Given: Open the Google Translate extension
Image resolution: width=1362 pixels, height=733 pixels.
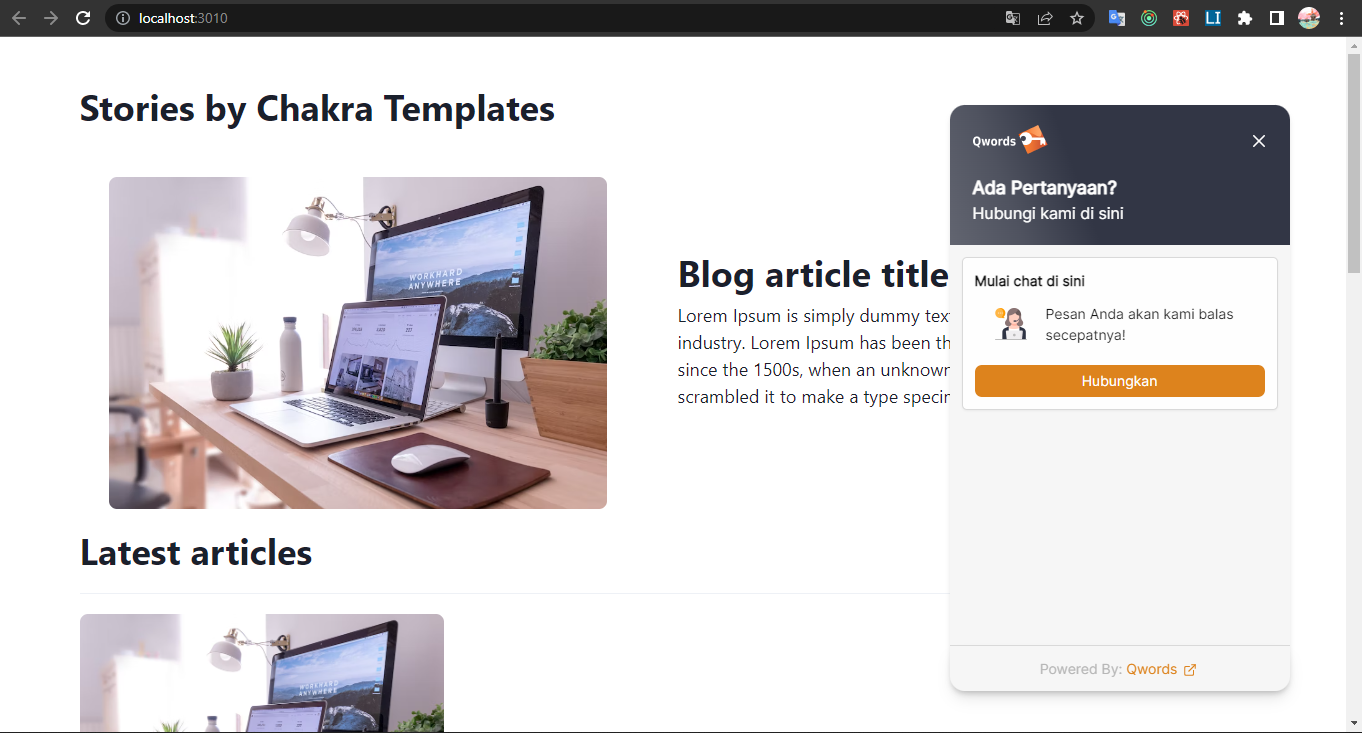Looking at the screenshot, I should [1117, 18].
